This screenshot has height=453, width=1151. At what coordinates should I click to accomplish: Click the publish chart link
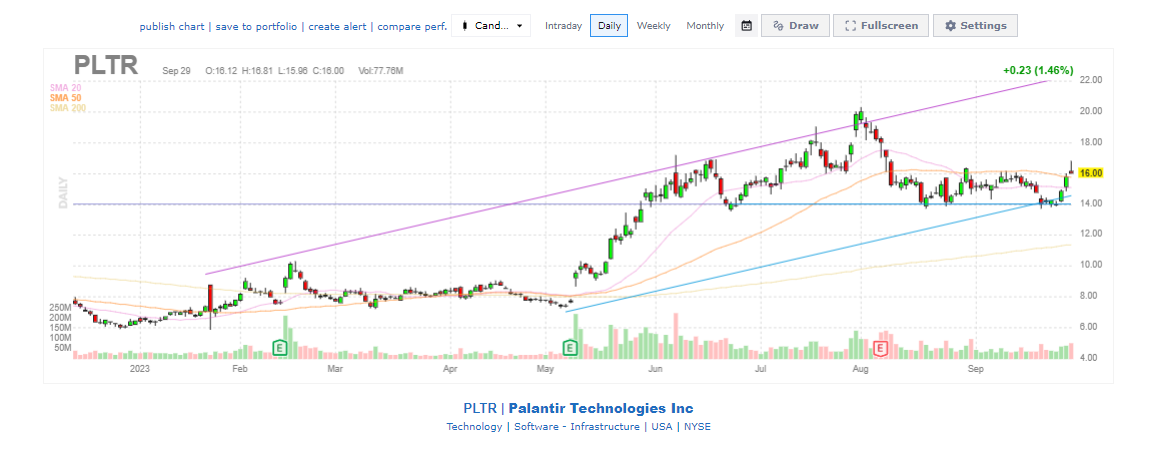[x=173, y=26]
